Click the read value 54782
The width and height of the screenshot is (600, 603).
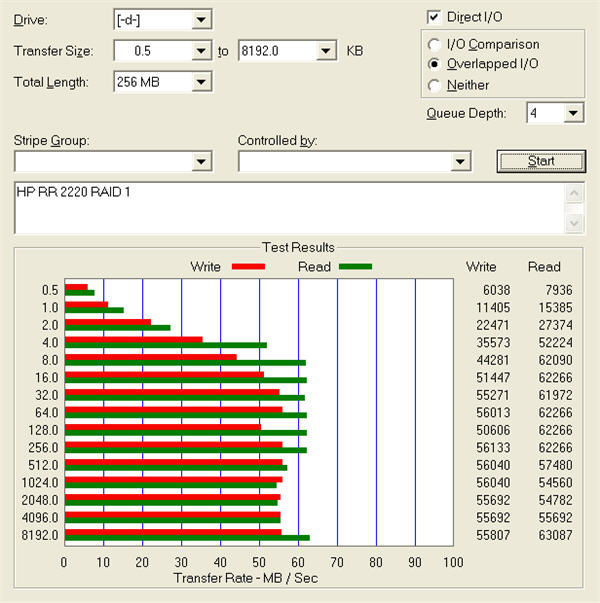click(x=555, y=500)
